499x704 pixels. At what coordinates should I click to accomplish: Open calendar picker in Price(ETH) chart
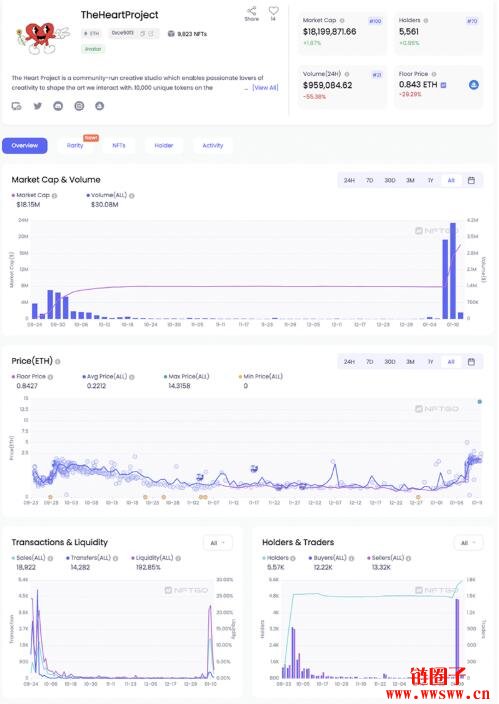pos(471,361)
